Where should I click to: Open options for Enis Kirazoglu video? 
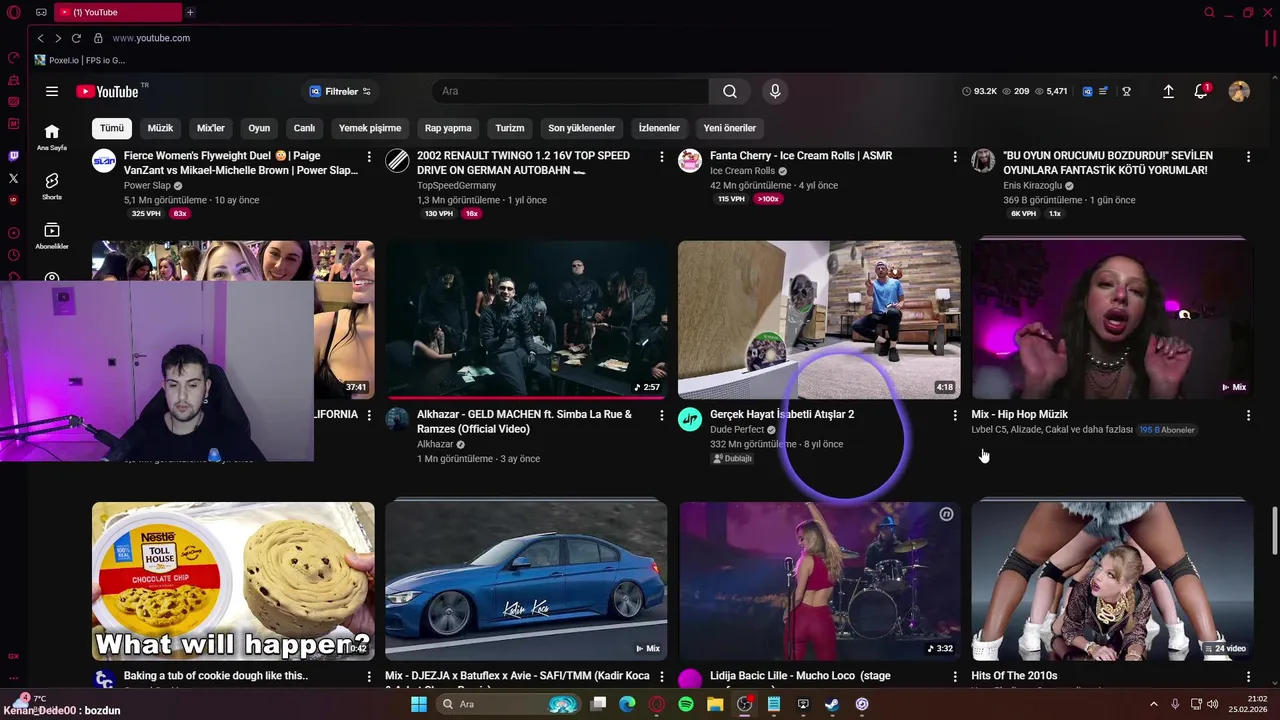pos(1248,157)
